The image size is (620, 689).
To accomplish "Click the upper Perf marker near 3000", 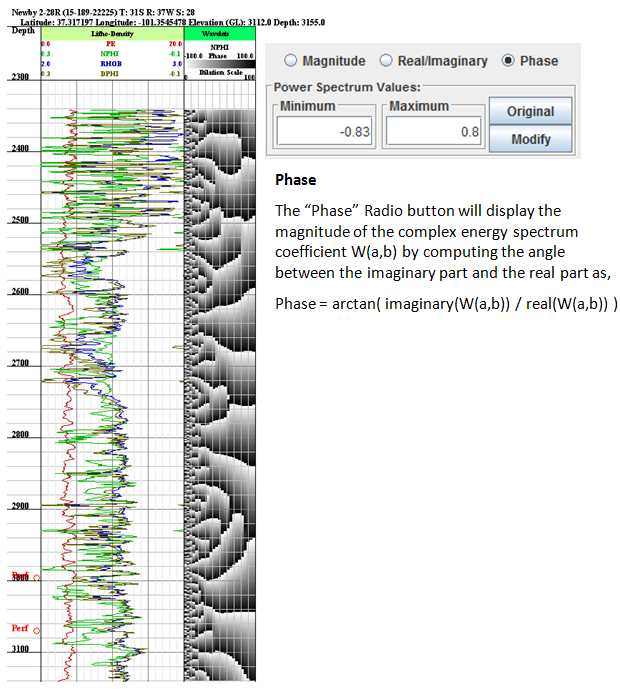I will click(37, 578).
